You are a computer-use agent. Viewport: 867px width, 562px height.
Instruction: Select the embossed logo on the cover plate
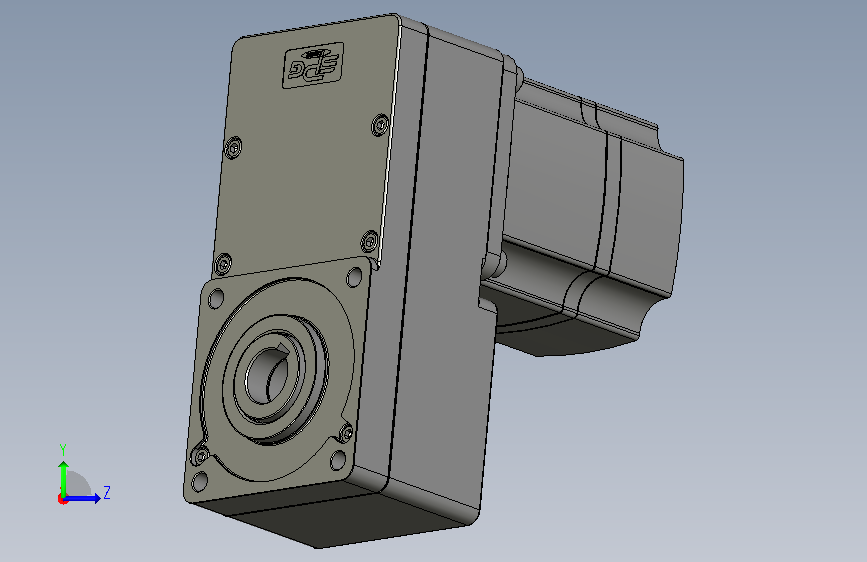313,65
